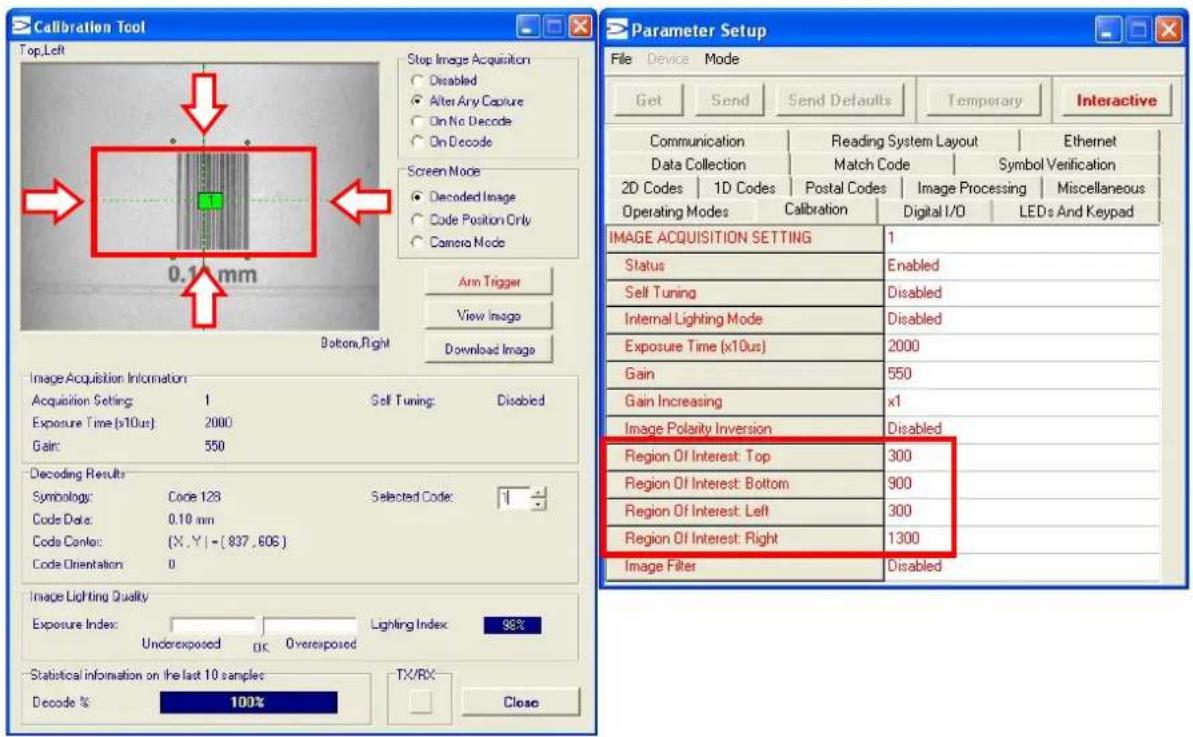Screen dimensions: 1193x737
Task: Switch to the Reading System Layout tab
Action: pyautogui.click(x=904, y=141)
